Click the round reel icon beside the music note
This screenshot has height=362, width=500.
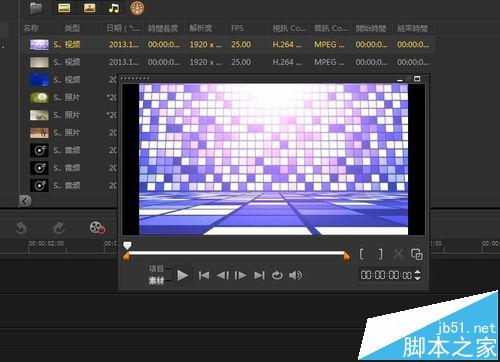137,8
